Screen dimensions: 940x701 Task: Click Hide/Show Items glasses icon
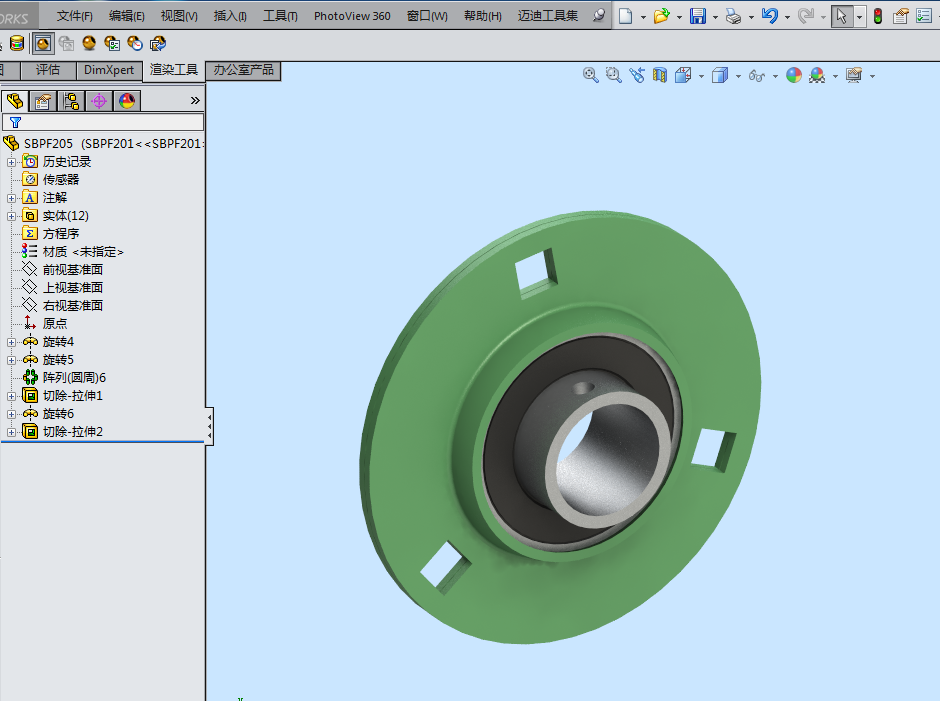click(757, 76)
